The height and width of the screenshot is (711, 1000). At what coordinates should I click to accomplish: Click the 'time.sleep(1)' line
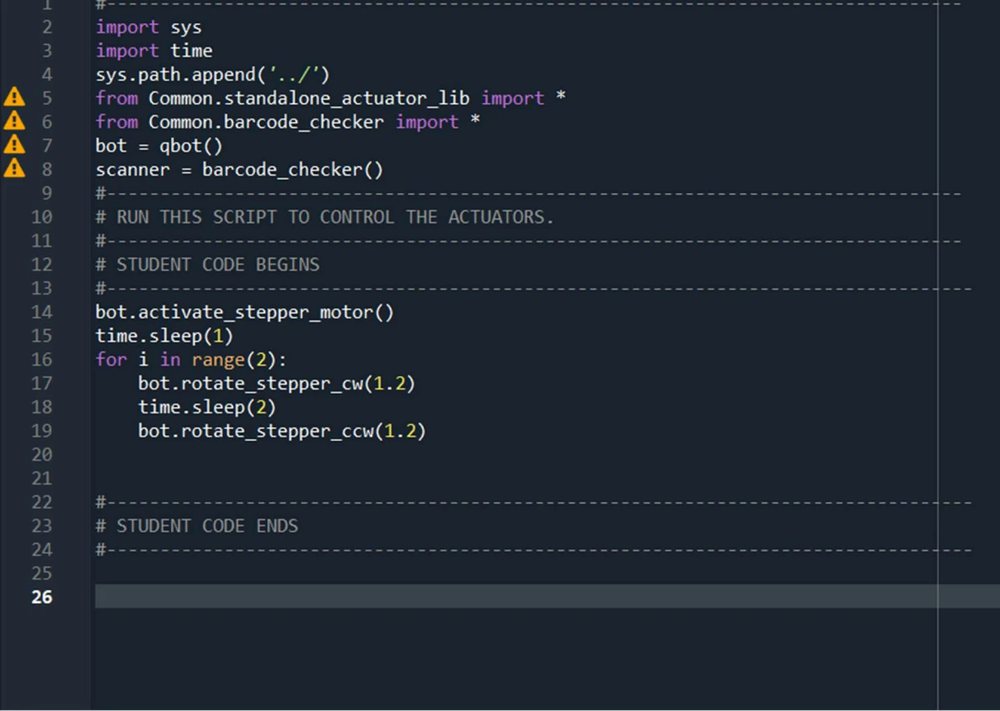[x=165, y=336]
